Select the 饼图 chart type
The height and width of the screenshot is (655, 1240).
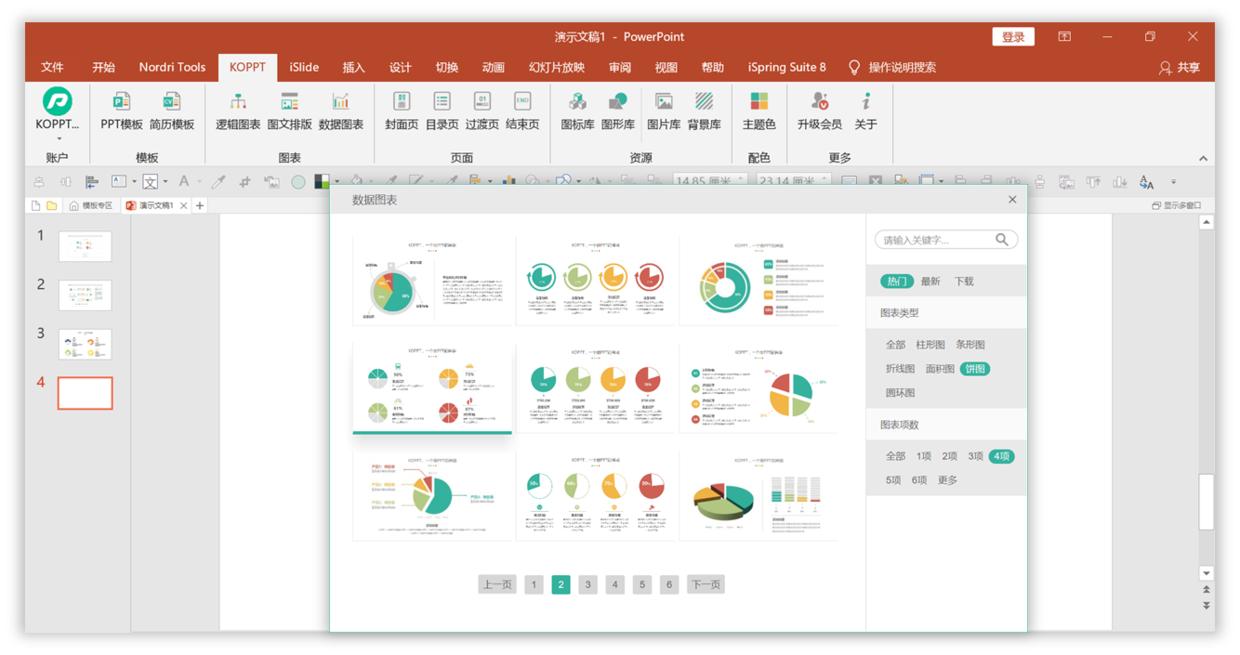click(975, 368)
